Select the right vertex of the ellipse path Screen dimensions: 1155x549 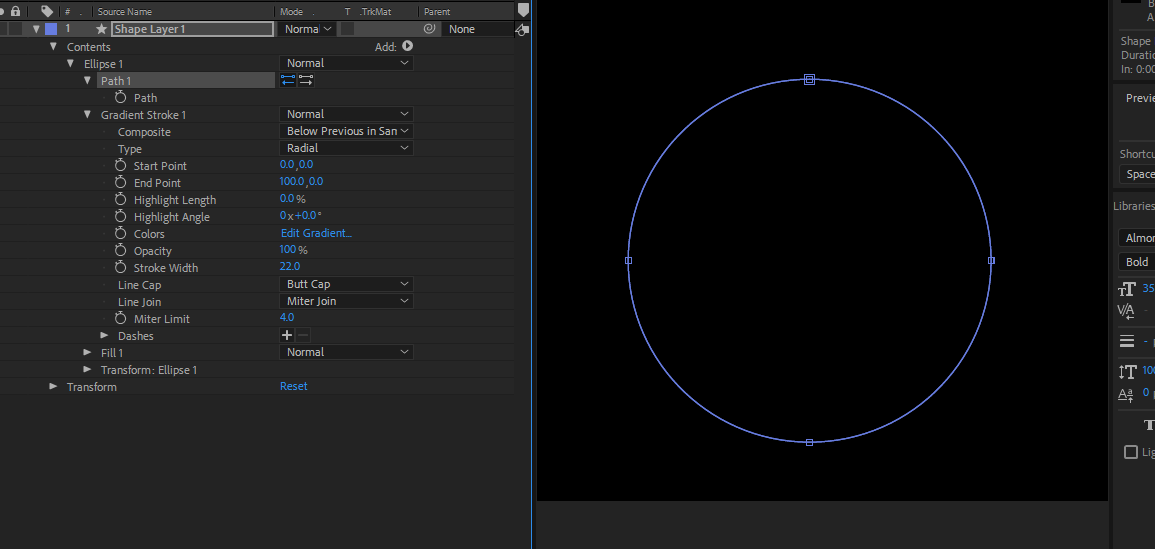click(991, 260)
